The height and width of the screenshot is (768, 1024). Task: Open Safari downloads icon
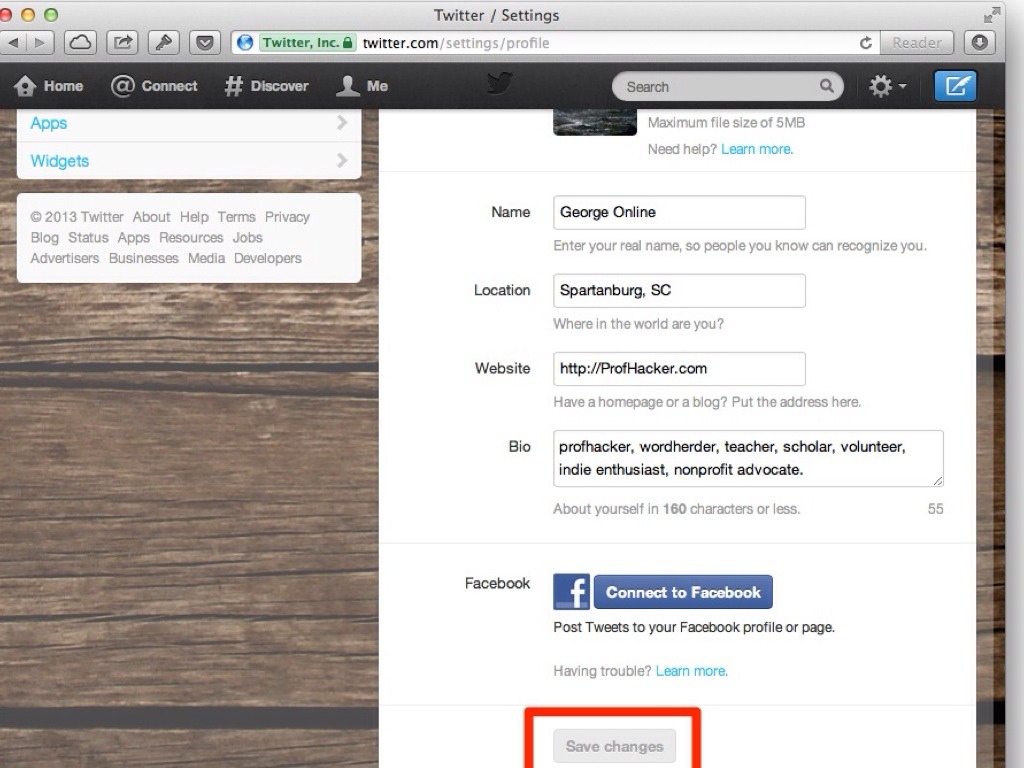click(981, 43)
